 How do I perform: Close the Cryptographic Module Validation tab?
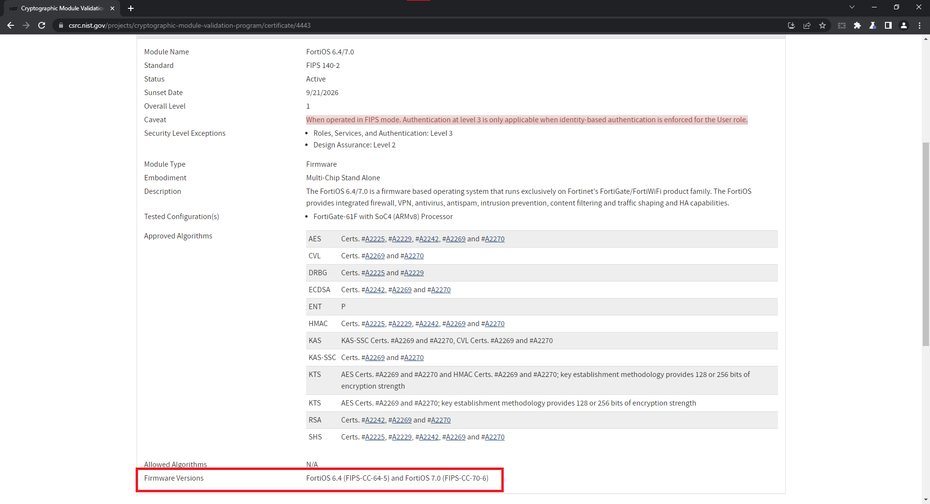[x=115, y=8]
